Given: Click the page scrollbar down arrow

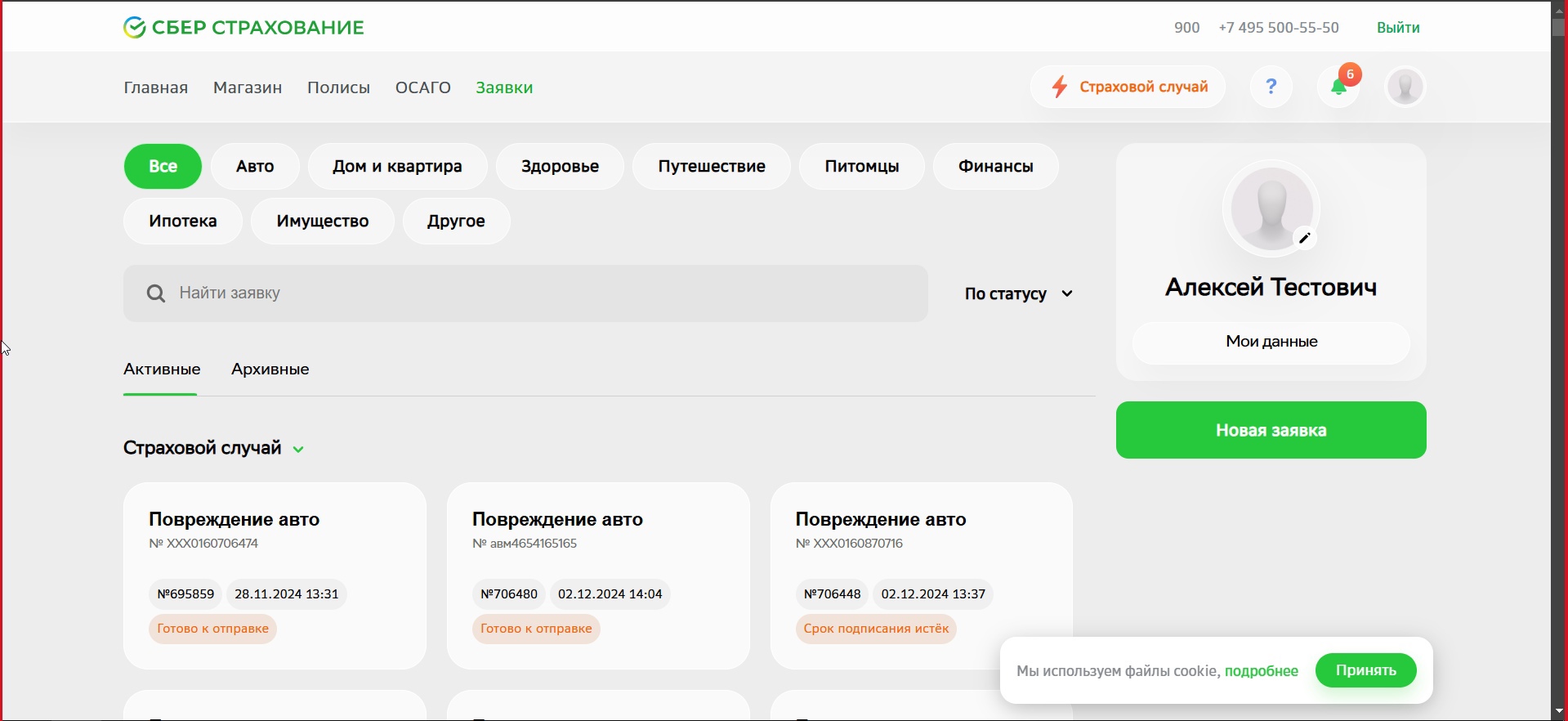Looking at the screenshot, I should (x=1559, y=712).
